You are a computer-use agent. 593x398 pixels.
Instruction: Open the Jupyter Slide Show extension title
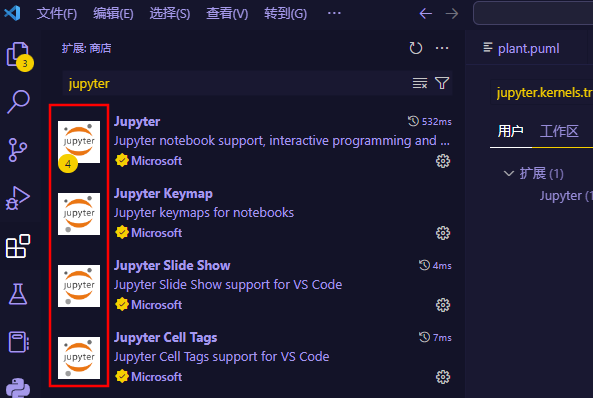tap(172, 266)
